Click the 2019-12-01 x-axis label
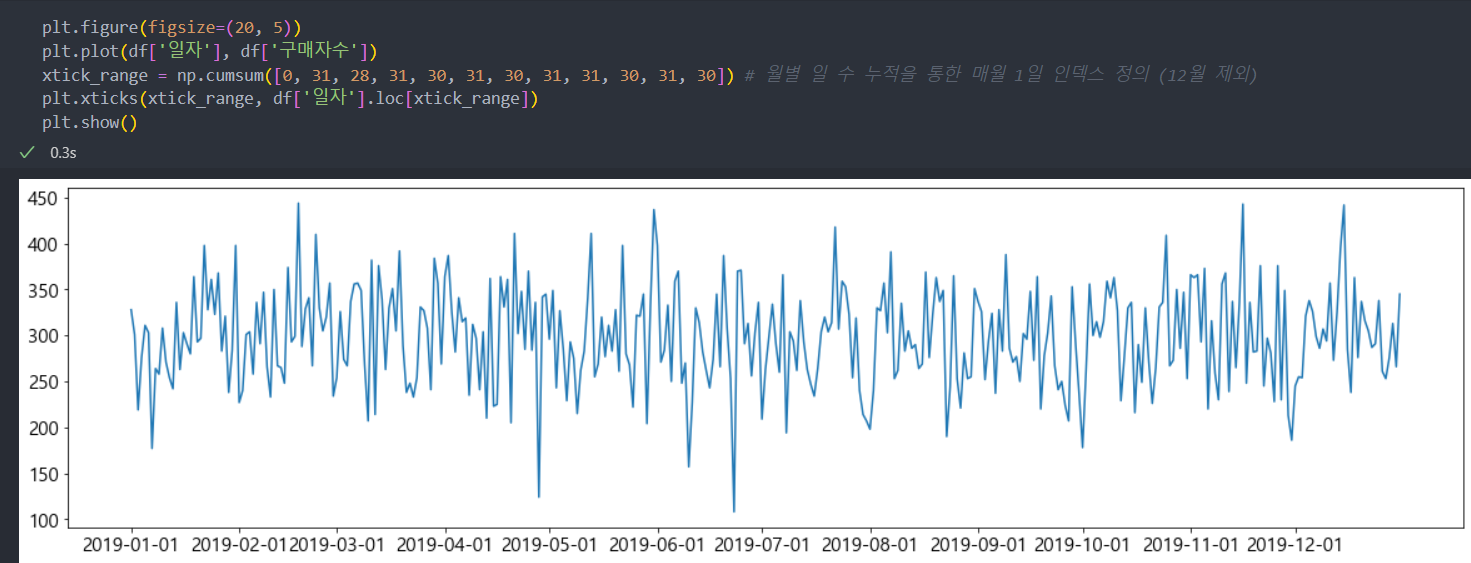 1296,544
